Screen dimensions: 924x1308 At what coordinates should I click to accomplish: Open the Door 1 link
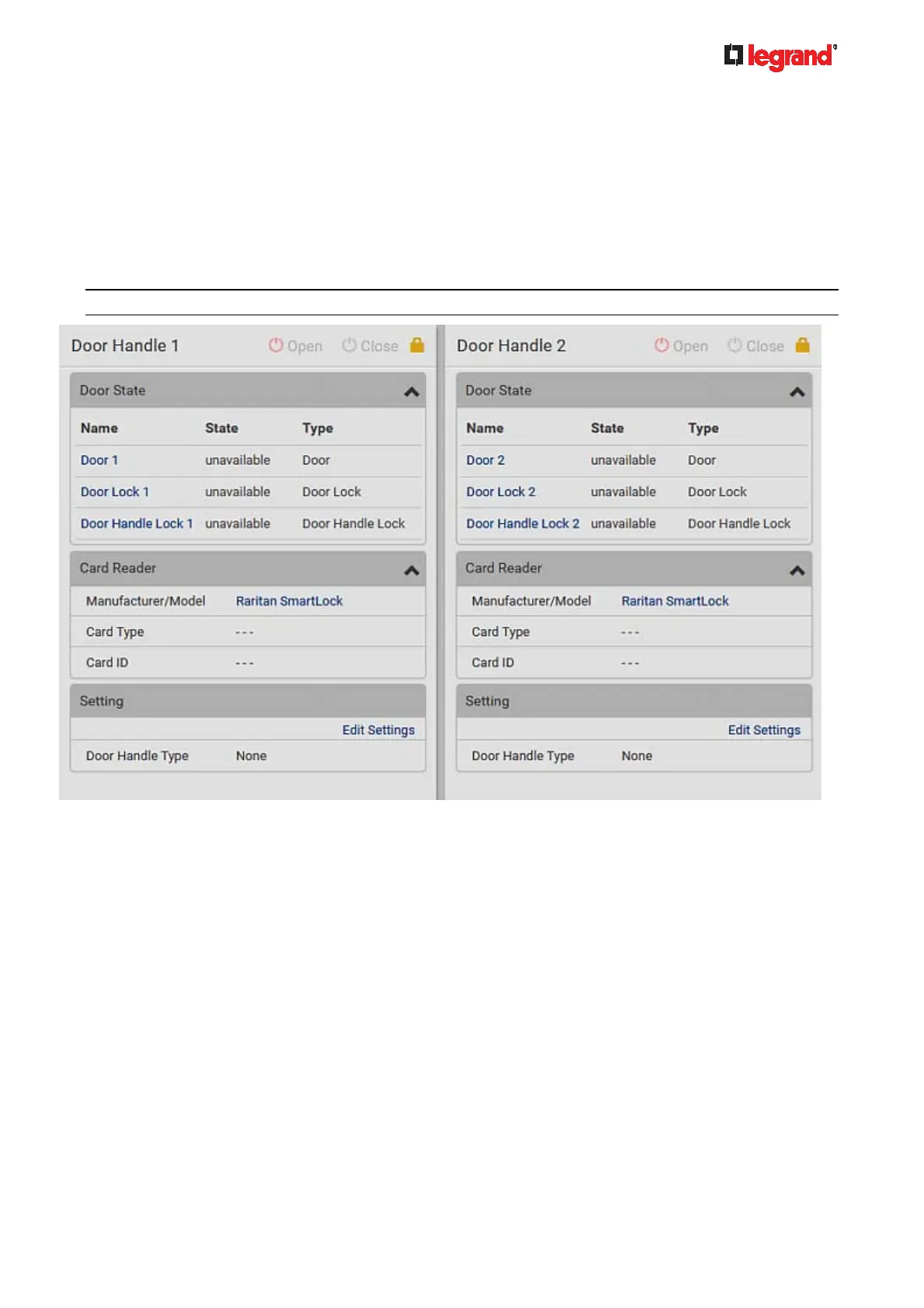(99, 460)
